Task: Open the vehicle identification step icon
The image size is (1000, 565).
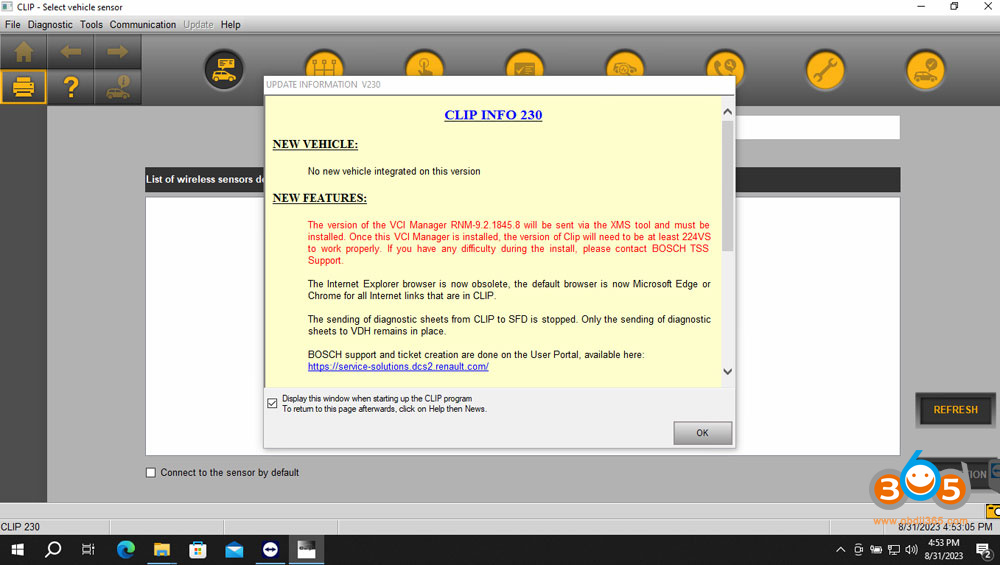Action: [x=224, y=70]
